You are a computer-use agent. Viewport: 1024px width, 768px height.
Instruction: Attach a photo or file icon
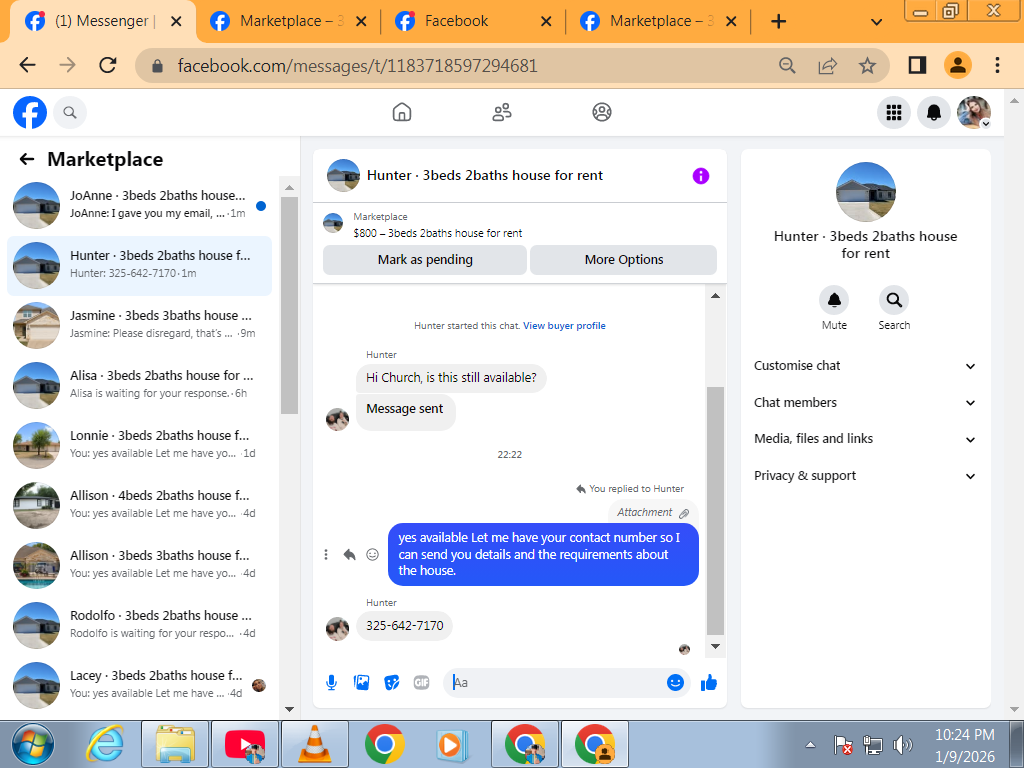[361, 682]
